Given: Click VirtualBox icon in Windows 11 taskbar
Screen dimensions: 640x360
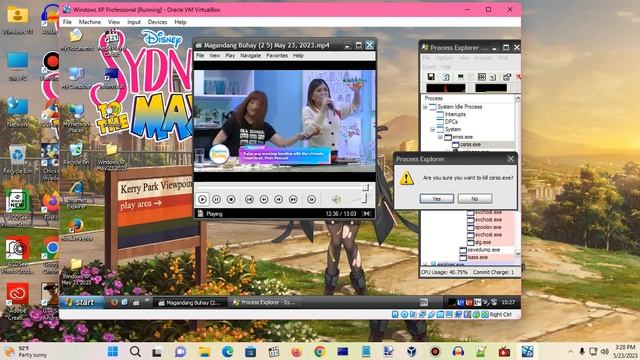Looking at the screenshot, I should [412, 351].
